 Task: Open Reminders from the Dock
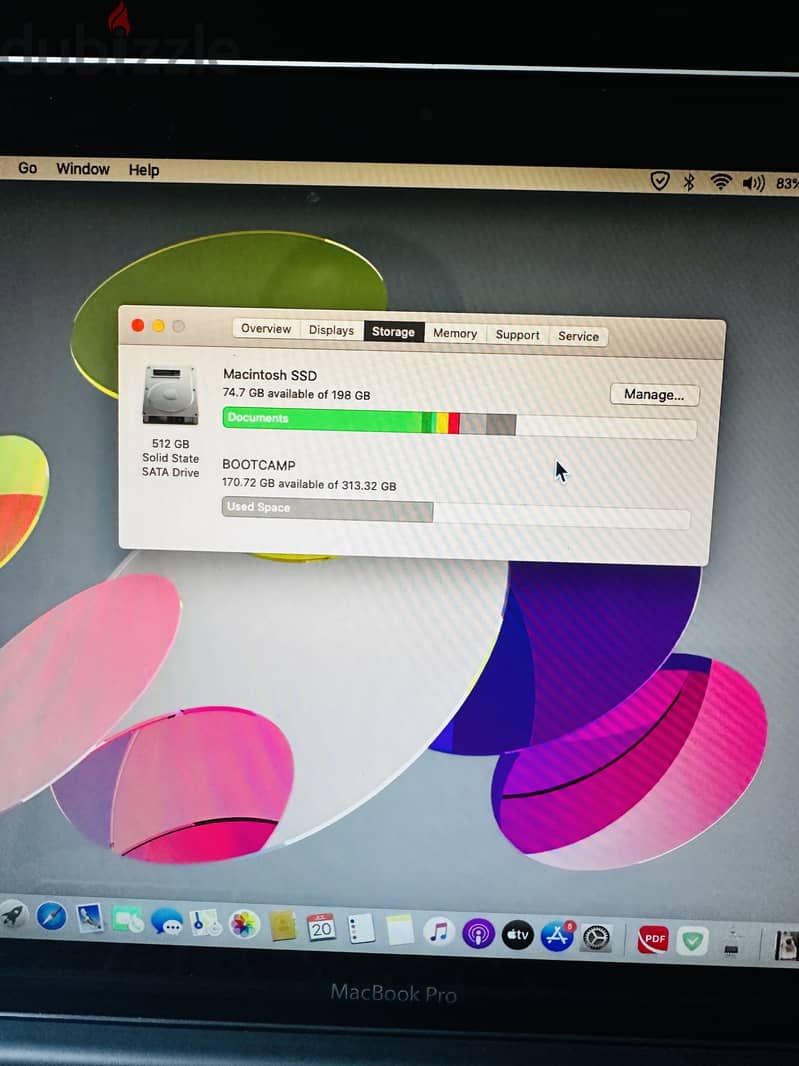tap(361, 929)
